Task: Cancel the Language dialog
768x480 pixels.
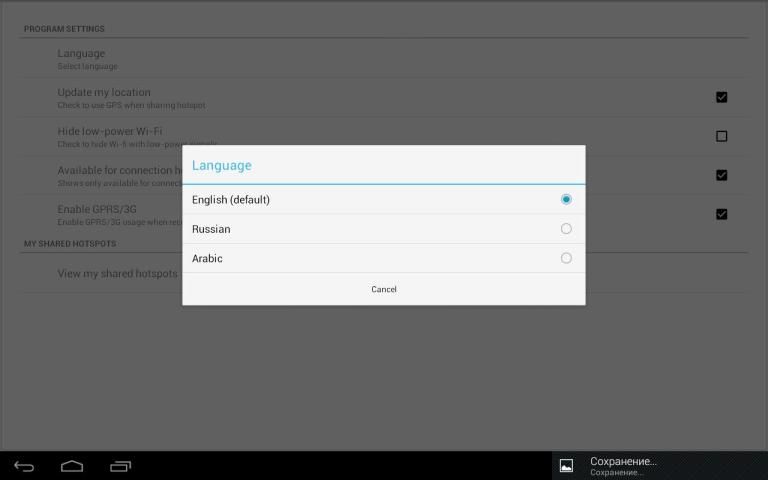Action: click(384, 289)
